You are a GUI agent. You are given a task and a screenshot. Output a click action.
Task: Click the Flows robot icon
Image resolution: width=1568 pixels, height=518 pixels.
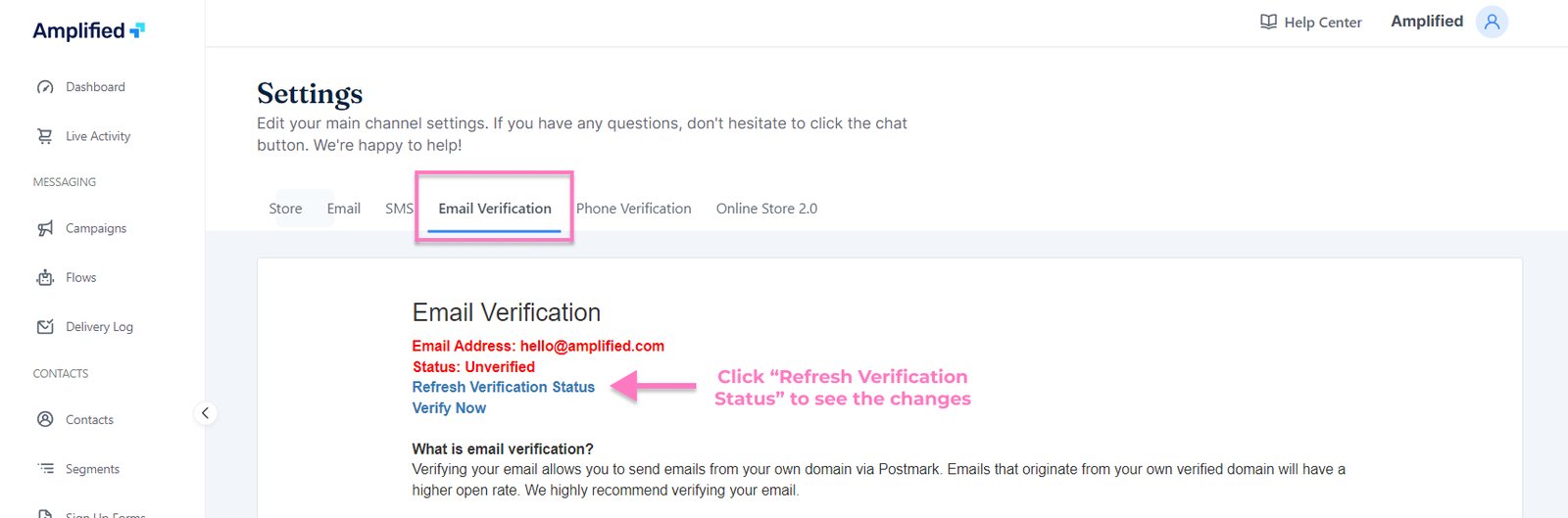point(45,278)
